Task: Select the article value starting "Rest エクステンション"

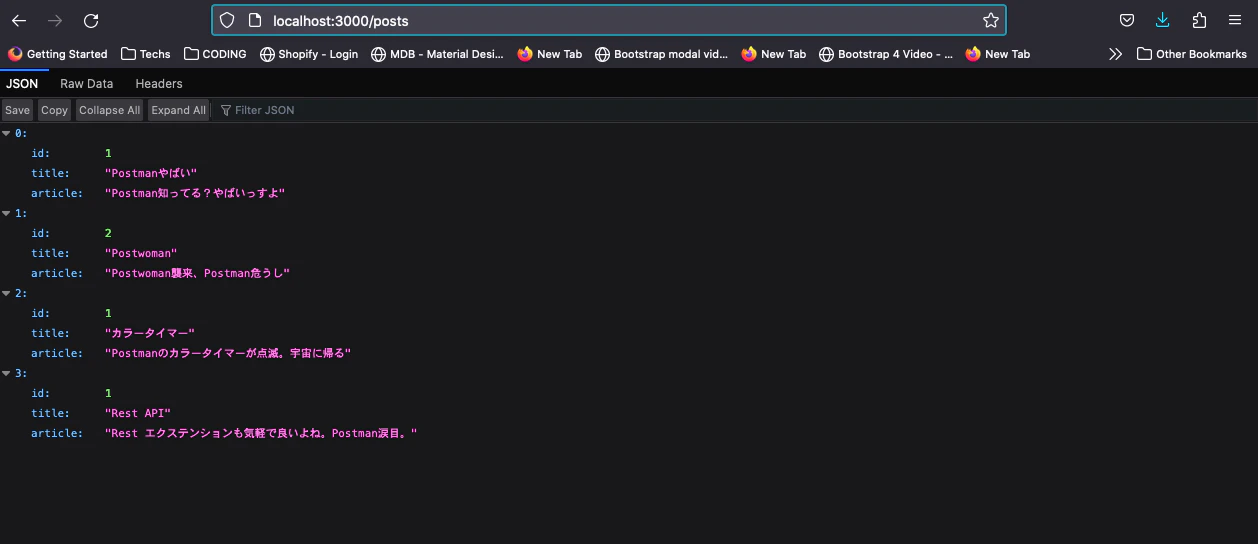Action: [261, 433]
